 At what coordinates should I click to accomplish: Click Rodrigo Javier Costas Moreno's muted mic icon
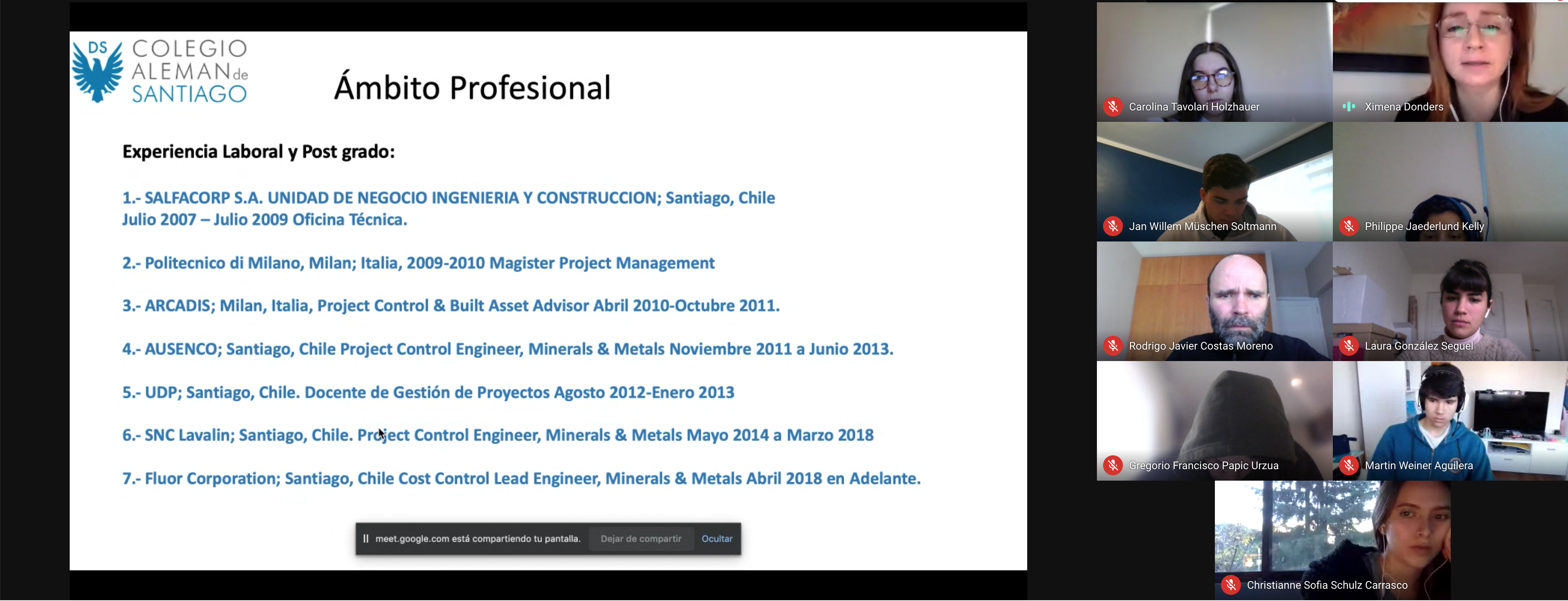click(1113, 346)
